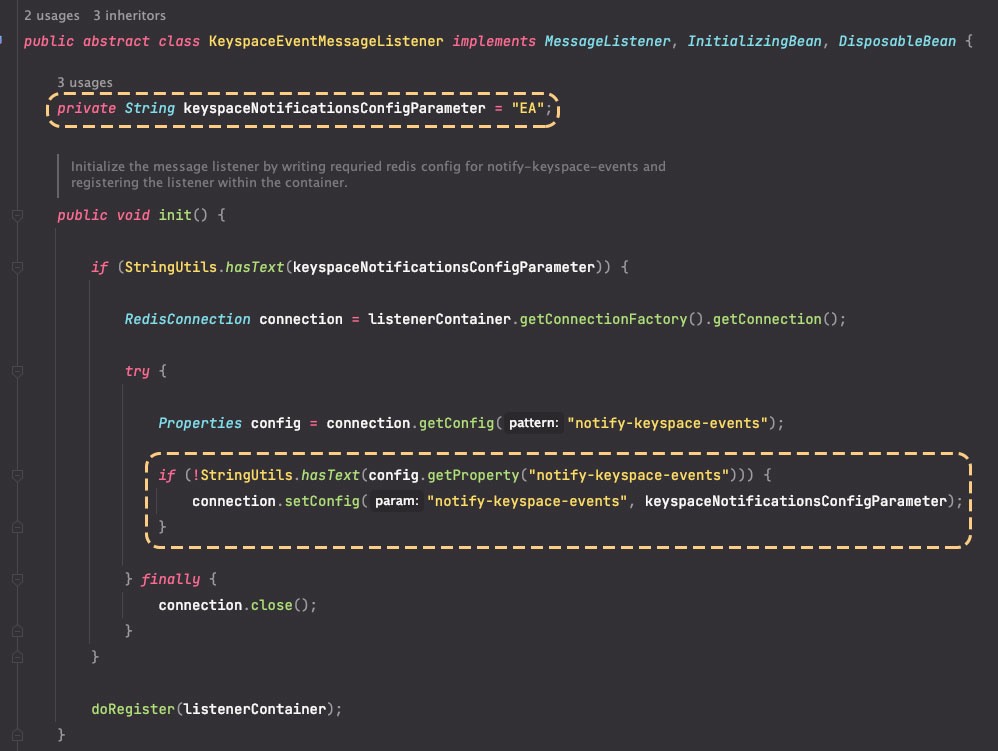Click "notify-keyspace-events" string in the getConfig call

pyautogui.click(x=668, y=423)
